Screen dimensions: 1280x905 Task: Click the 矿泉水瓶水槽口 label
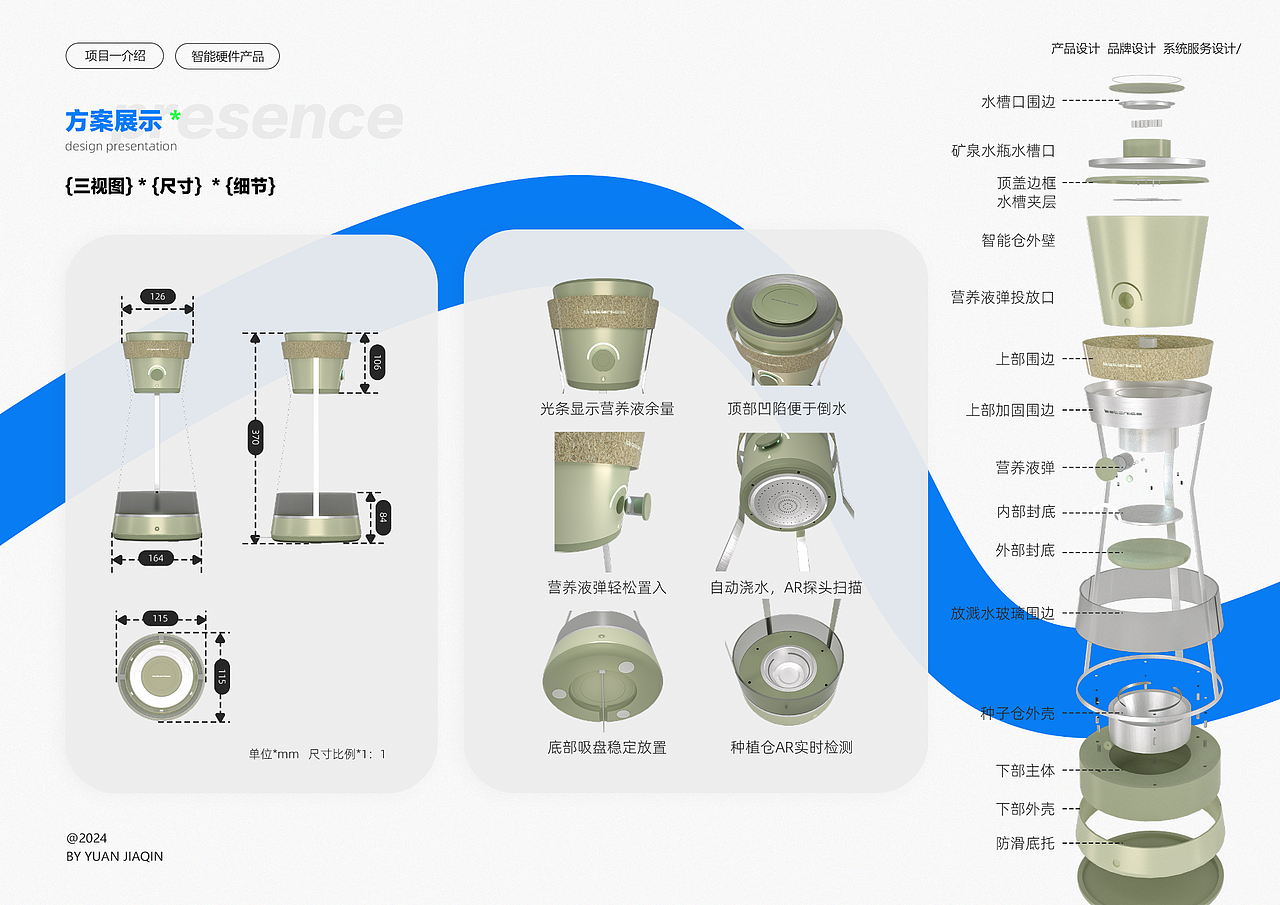click(1003, 151)
